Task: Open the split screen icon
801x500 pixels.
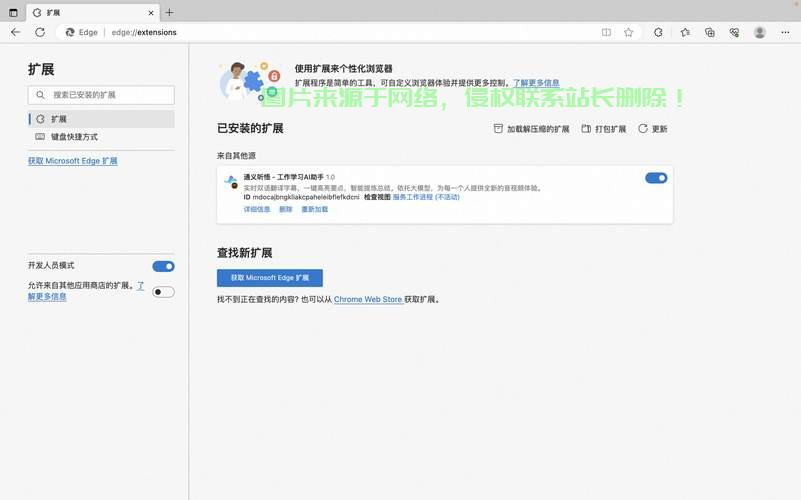Action: [606, 32]
